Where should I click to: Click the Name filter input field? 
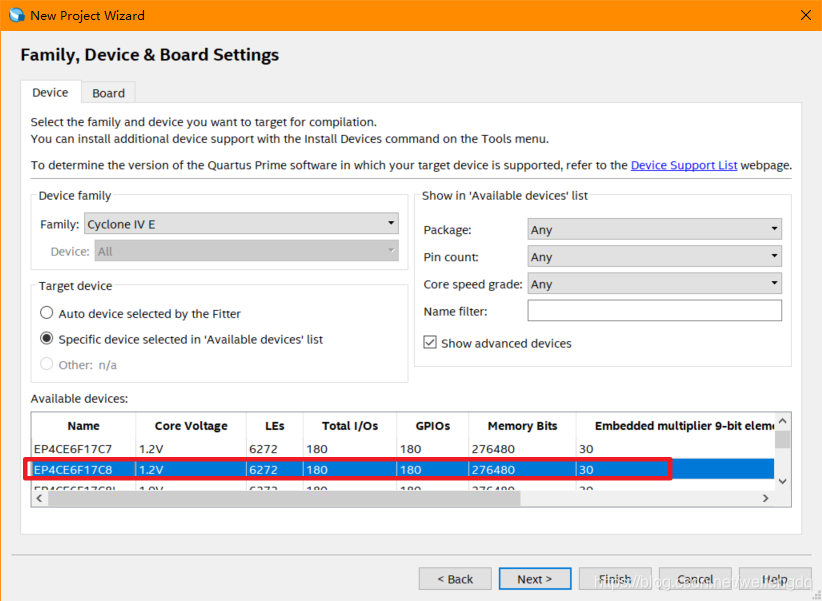tap(654, 310)
